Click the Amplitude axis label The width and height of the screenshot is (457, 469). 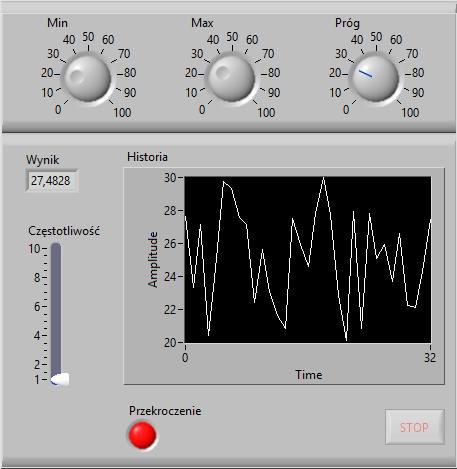(153, 260)
